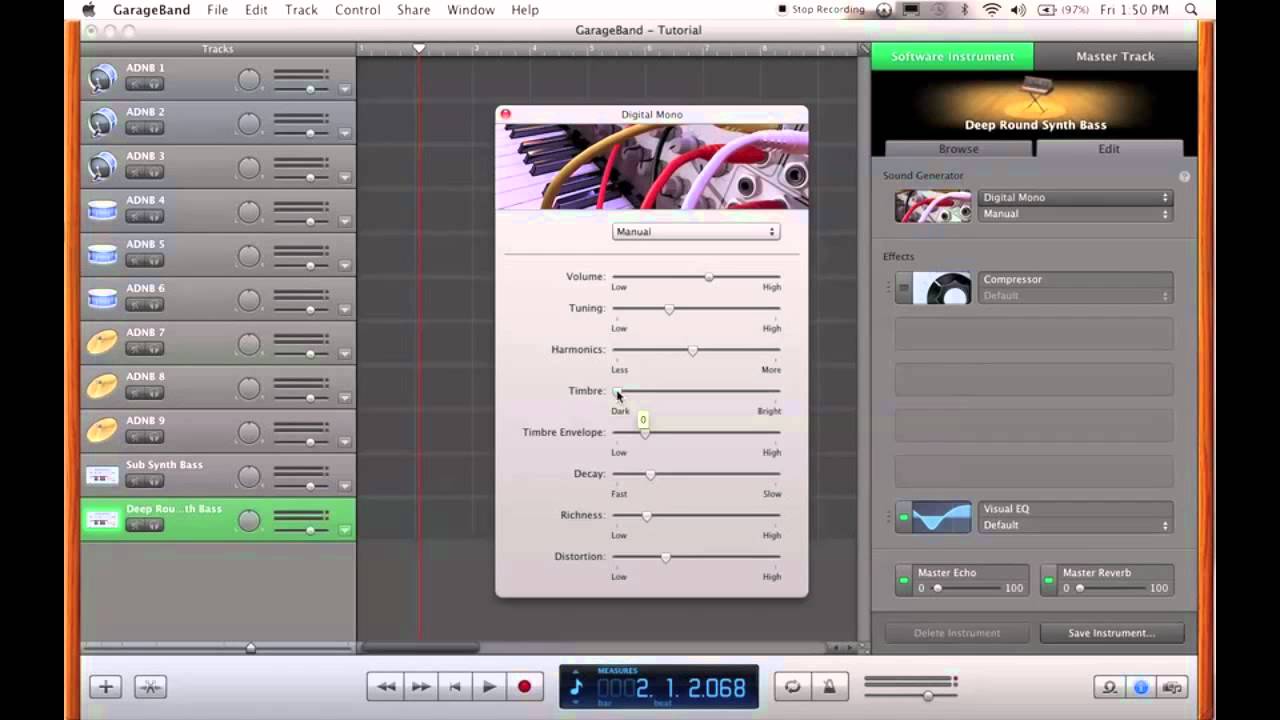Add a new track with the plus button

click(x=105, y=687)
